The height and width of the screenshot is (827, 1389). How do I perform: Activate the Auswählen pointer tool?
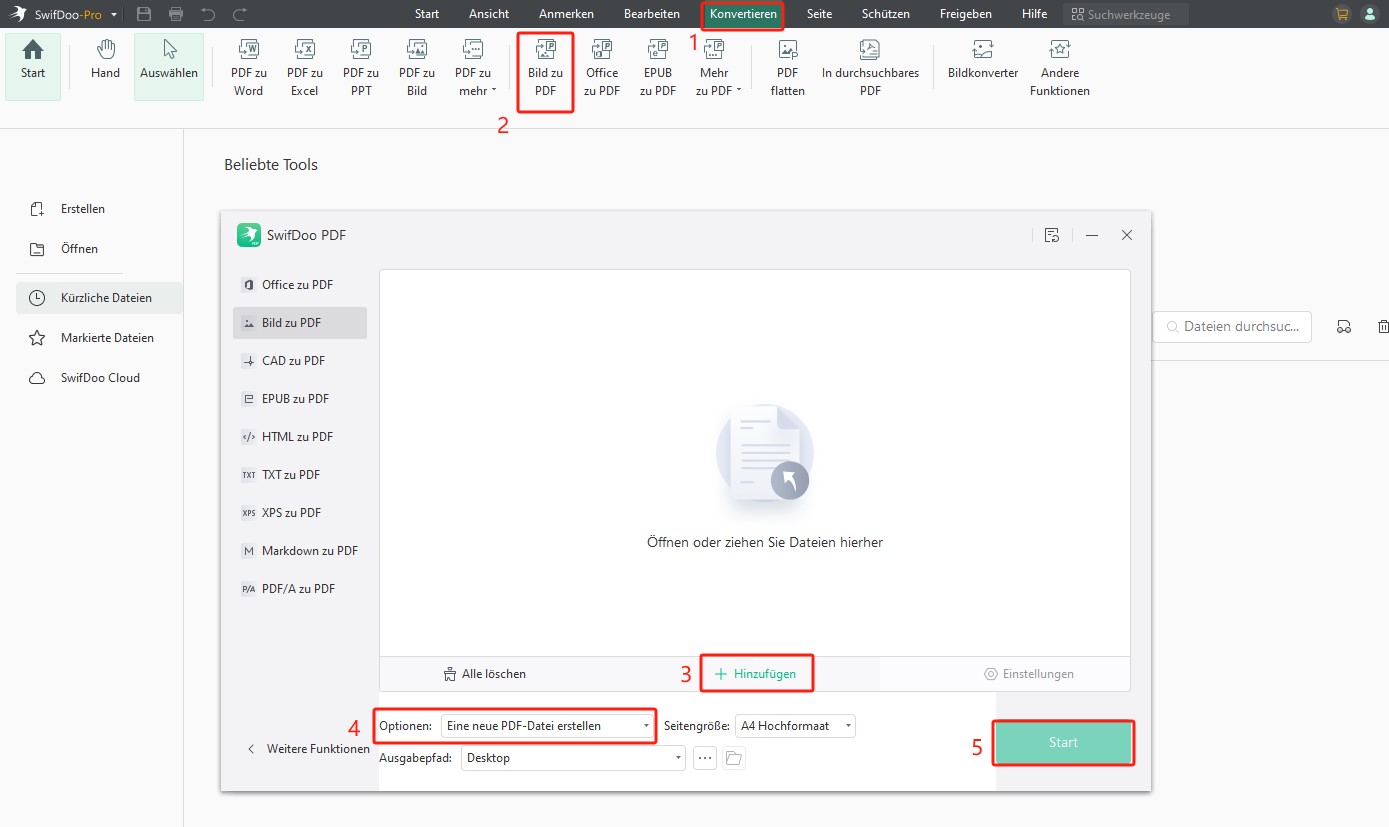coord(169,66)
